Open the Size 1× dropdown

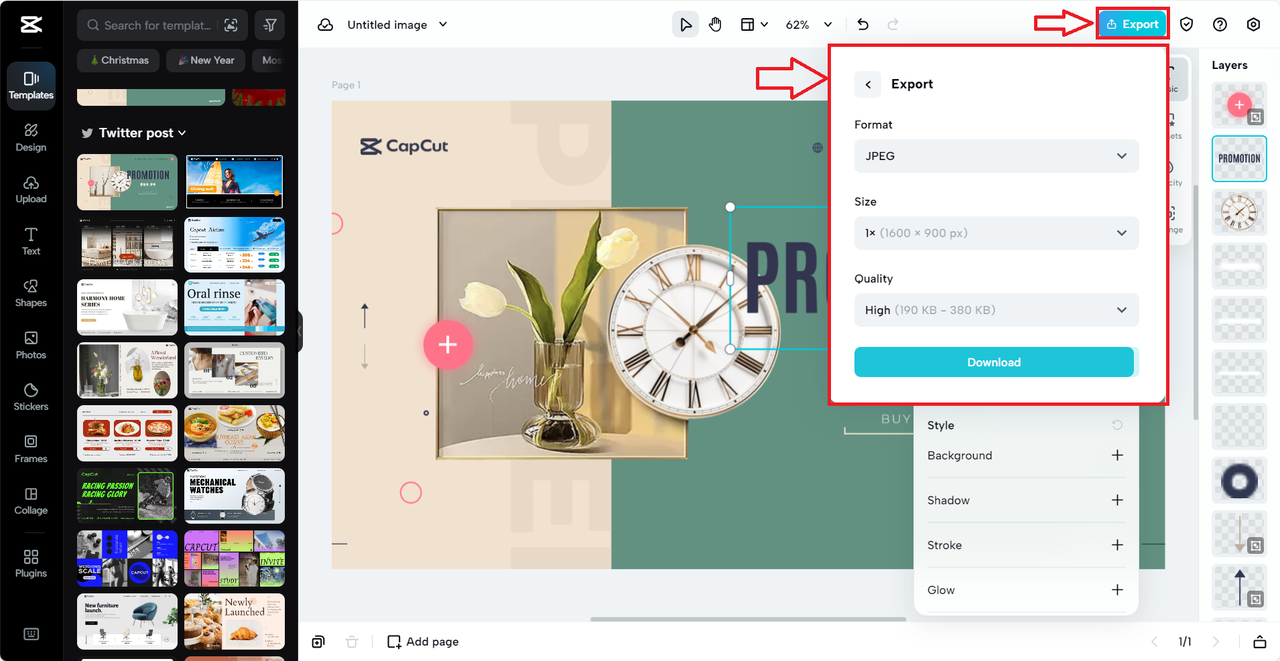click(x=996, y=233)
